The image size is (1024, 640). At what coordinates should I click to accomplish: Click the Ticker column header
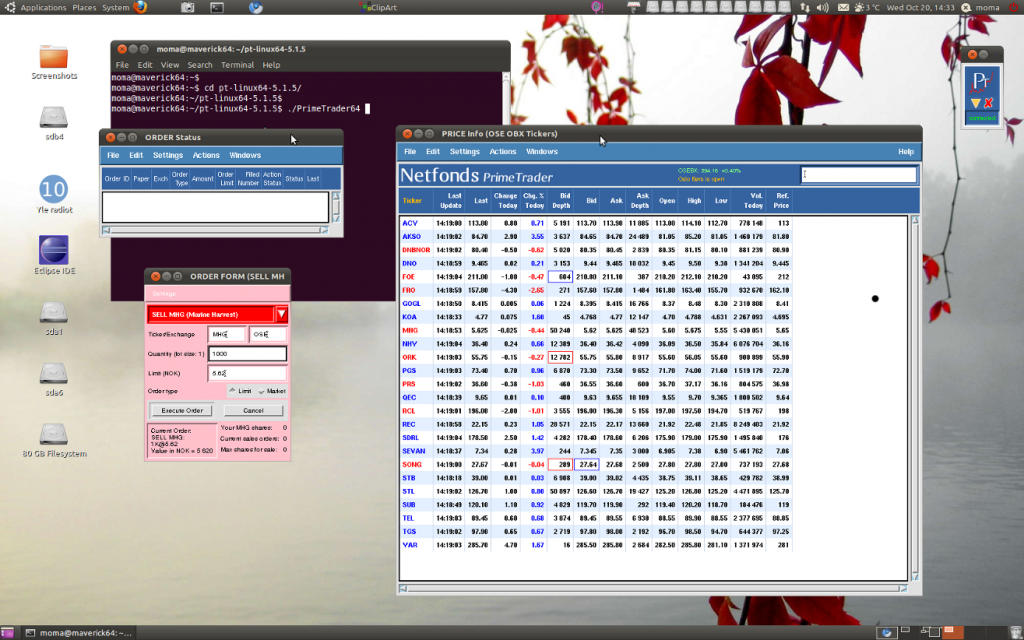(412, 200)
